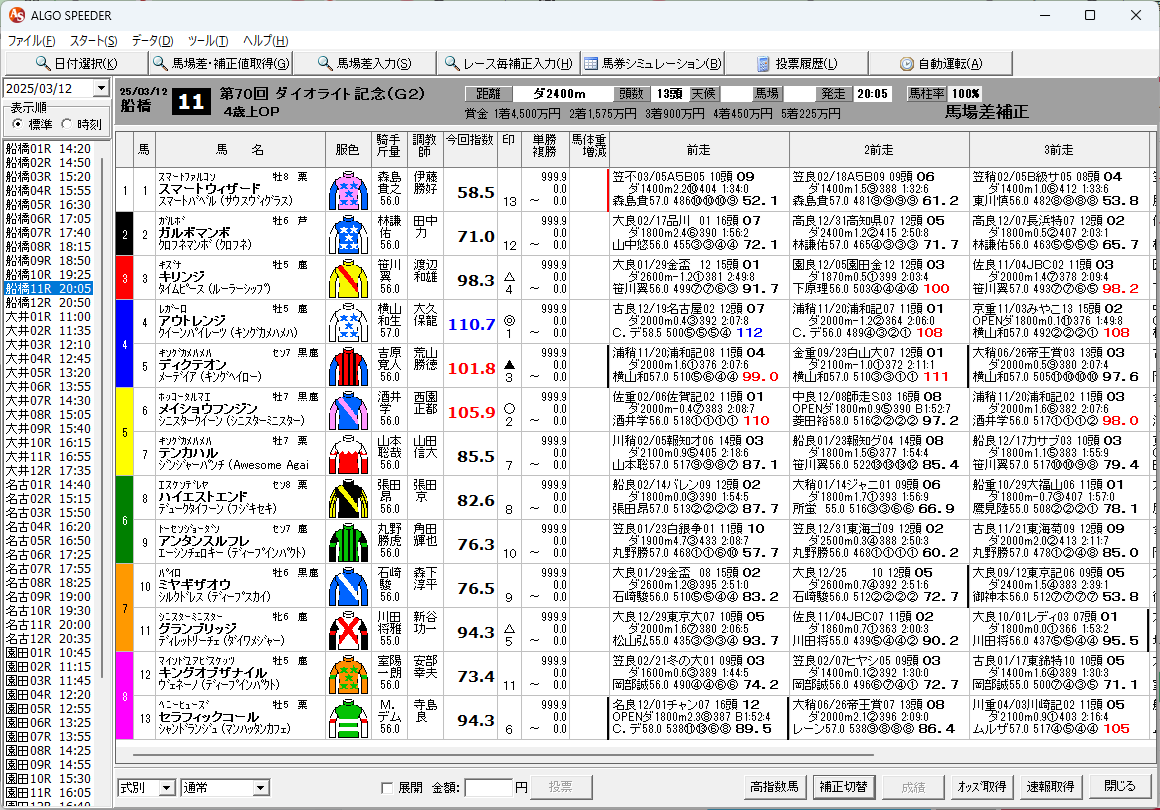Open the スタート(S) menu

coord(93,41)
